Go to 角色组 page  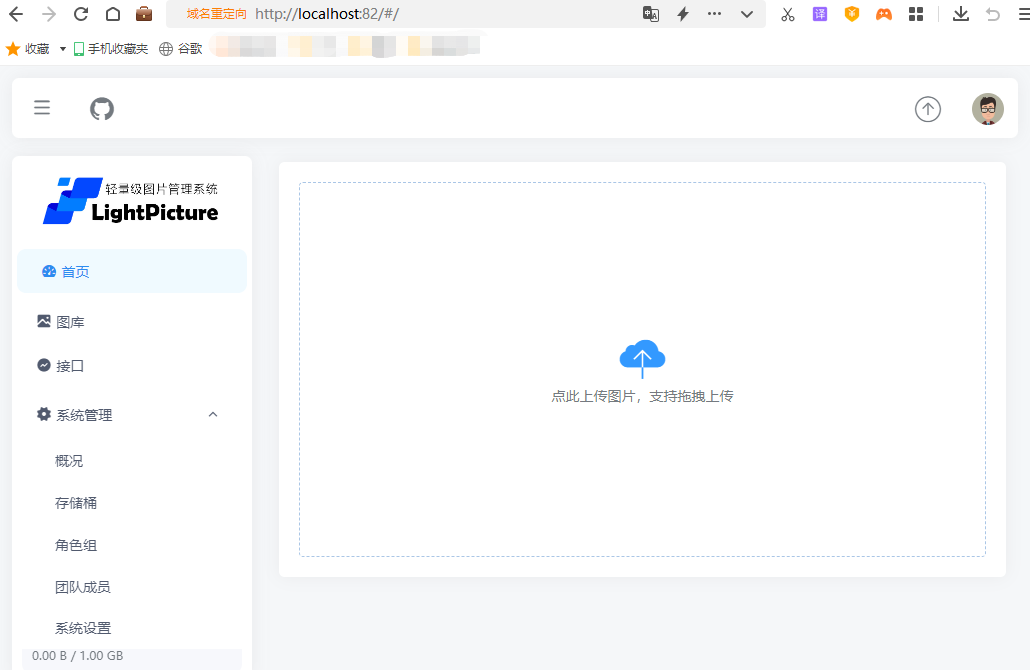pos(76,545)
